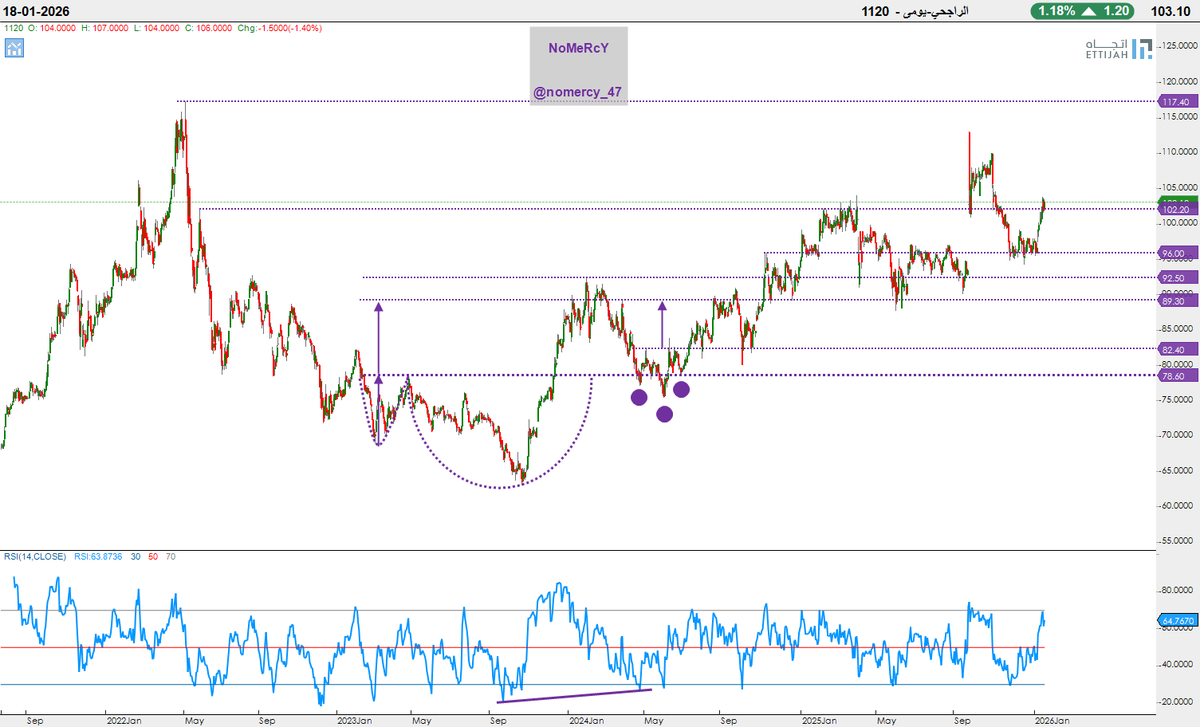Open the 1120 symbol title in header
1200x727 pixels.
(878, 10)
